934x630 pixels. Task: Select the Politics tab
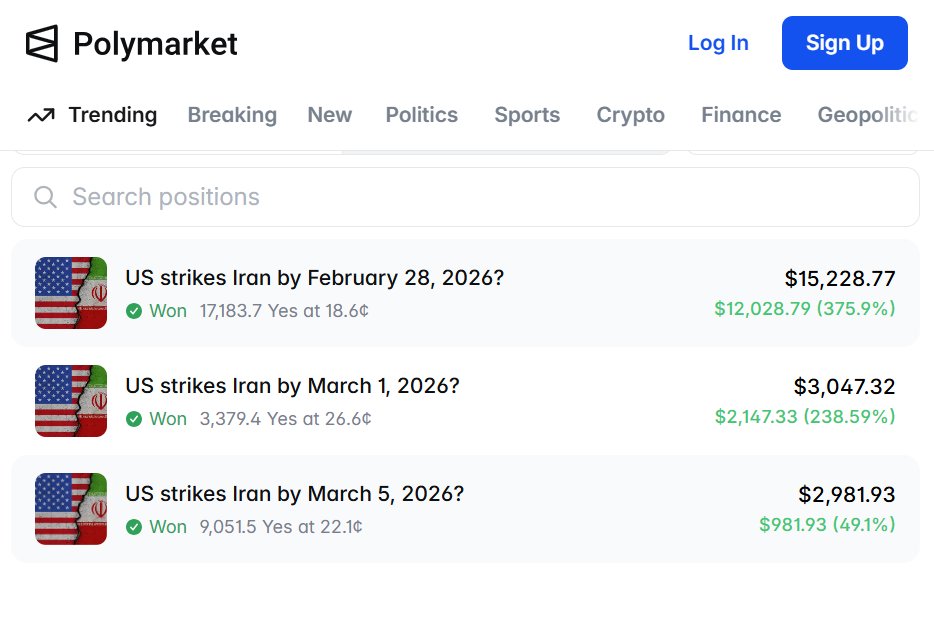[x=421, y=115]
